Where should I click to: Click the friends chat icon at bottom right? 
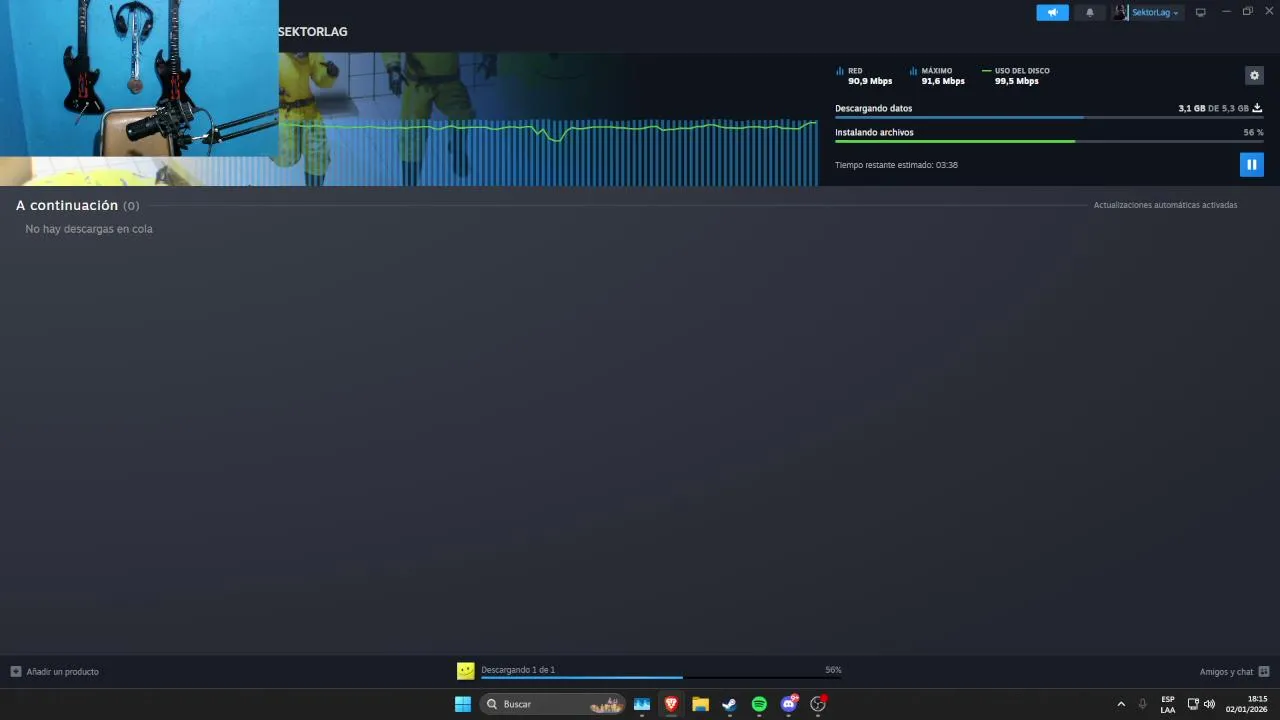tap(1264, 672)
